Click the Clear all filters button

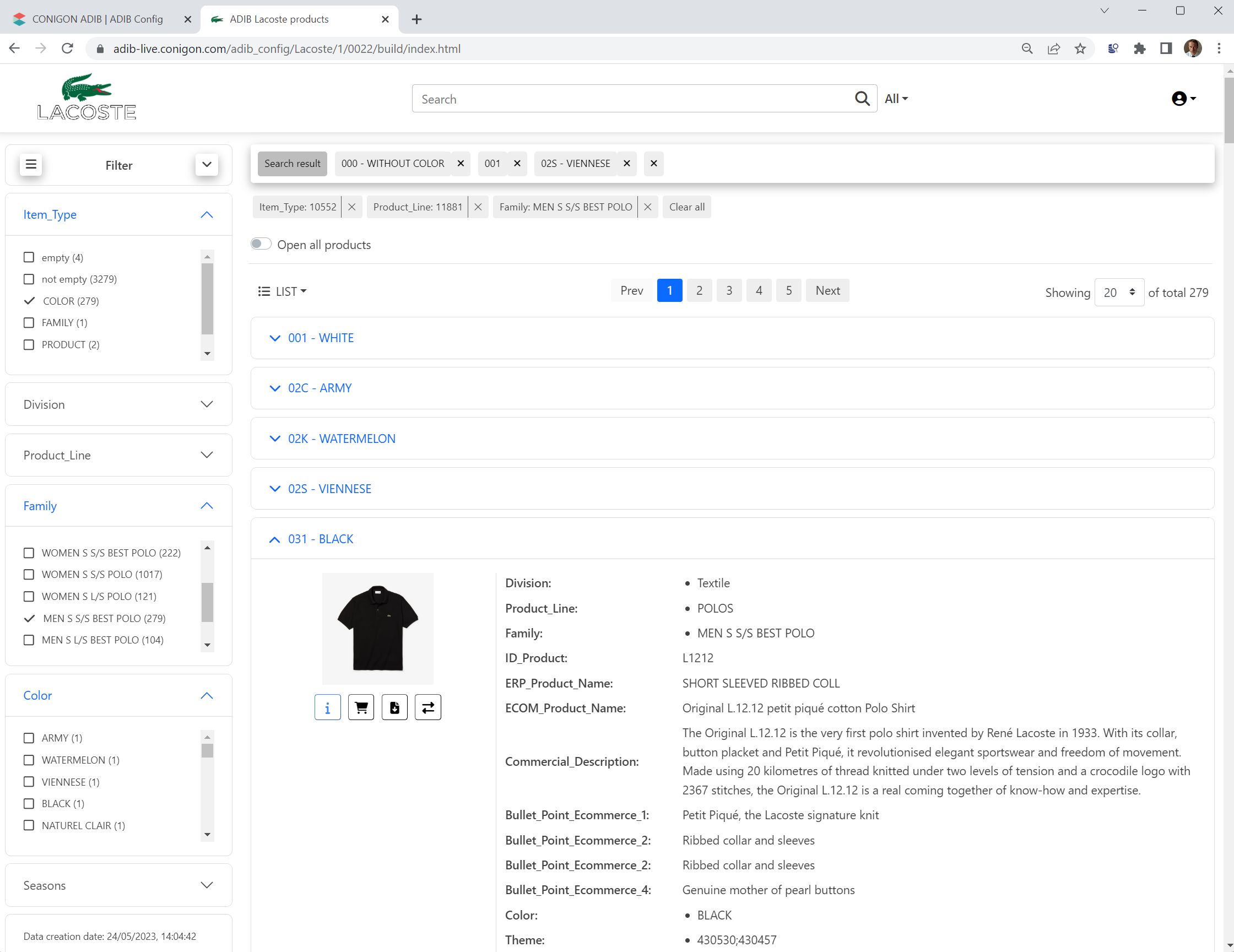coord(686,207)
